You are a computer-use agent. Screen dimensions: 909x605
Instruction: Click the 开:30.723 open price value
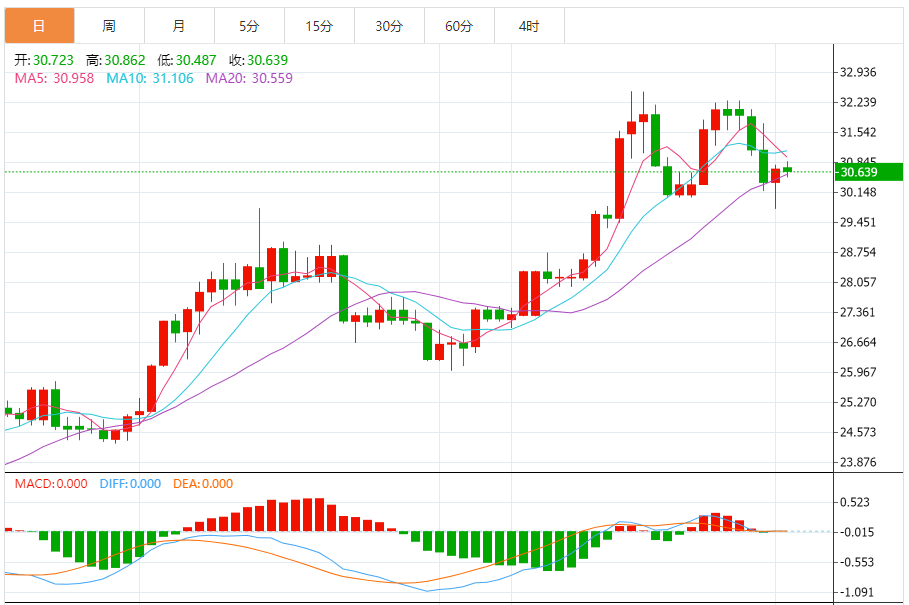click(x=44, y=60)
